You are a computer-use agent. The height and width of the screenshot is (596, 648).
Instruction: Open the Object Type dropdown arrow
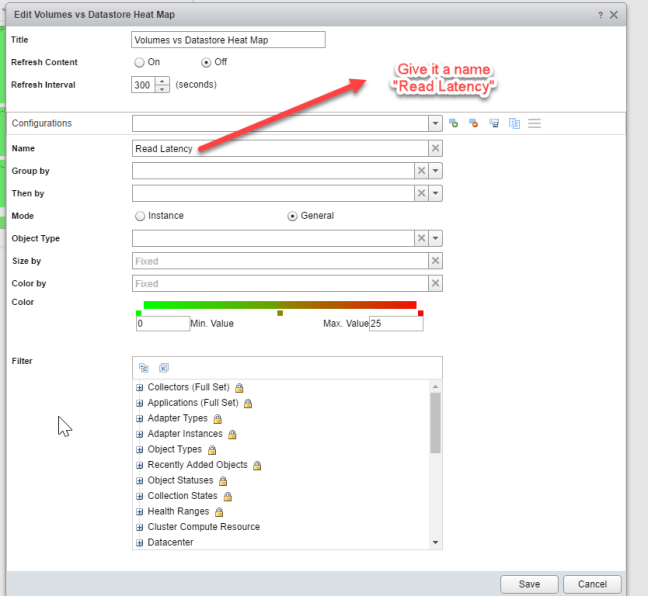click(436, 238)
